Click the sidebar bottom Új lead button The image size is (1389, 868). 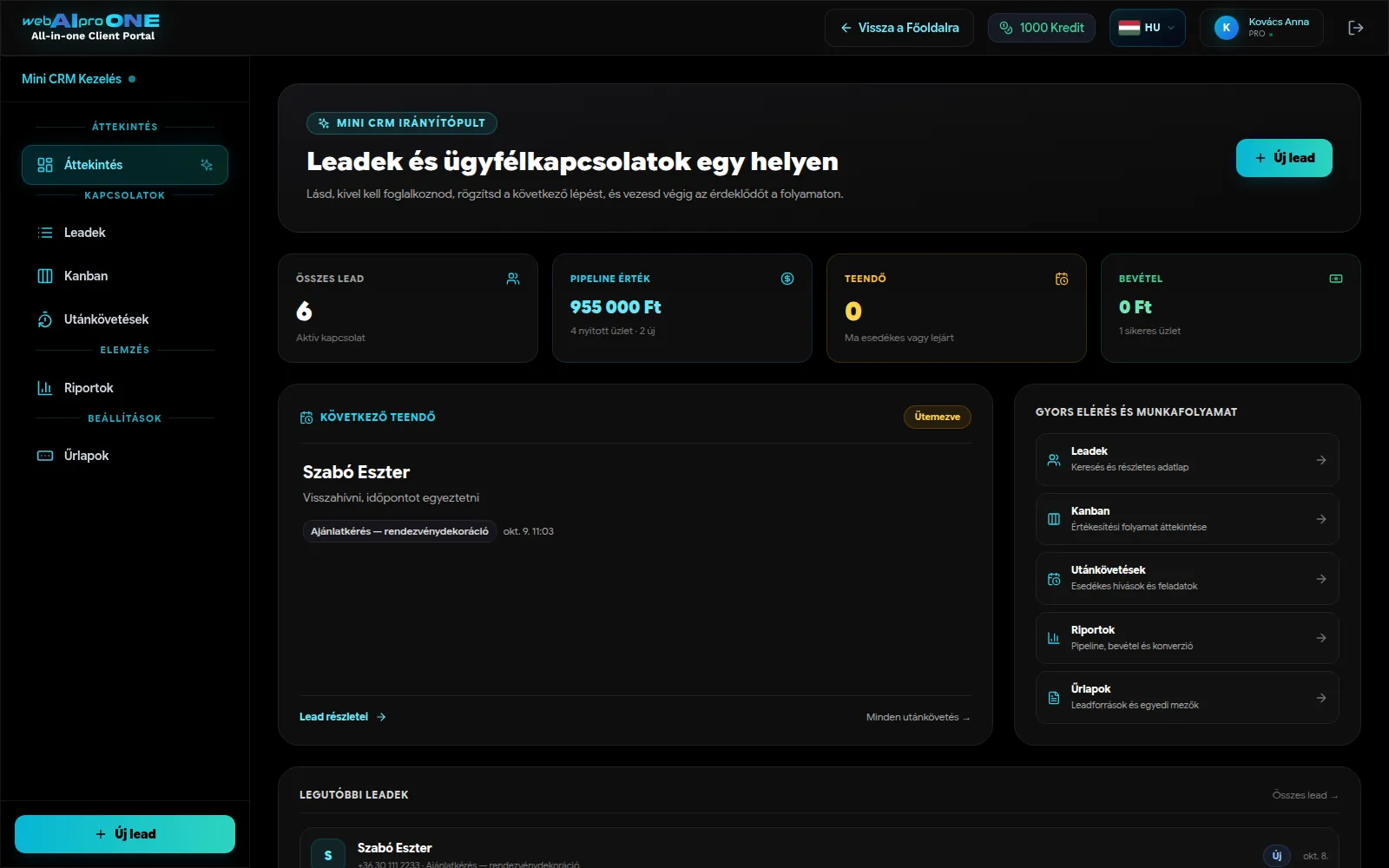point(125,834)
